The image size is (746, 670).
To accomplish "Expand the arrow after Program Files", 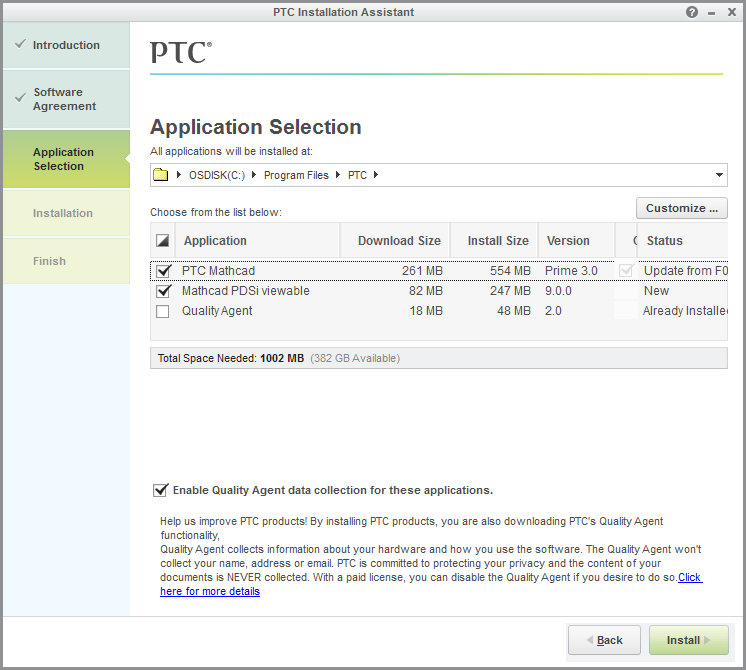I will 338,175.
